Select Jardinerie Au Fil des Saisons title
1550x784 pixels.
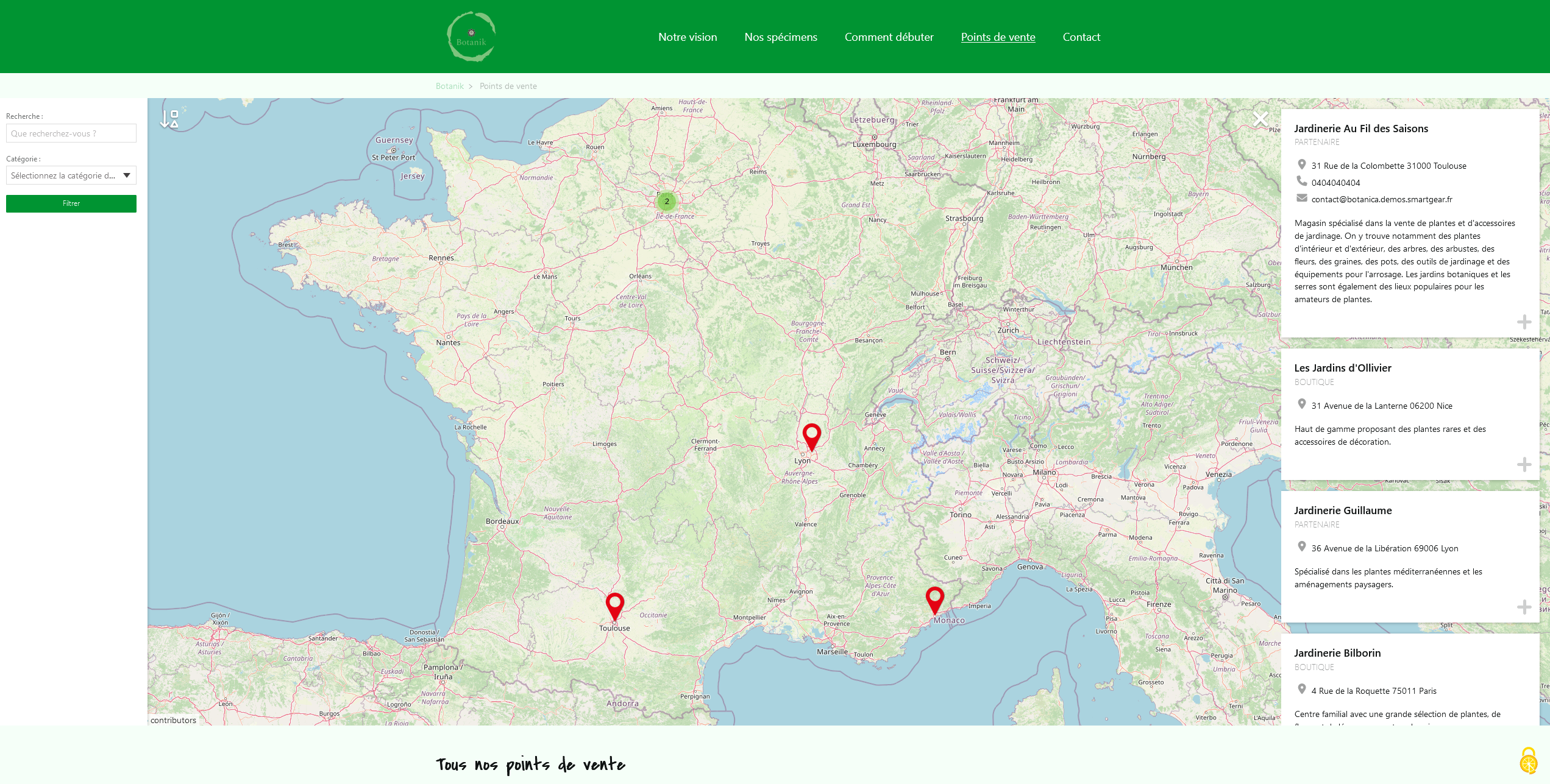pyautogui.click(x=1361, y=129)
